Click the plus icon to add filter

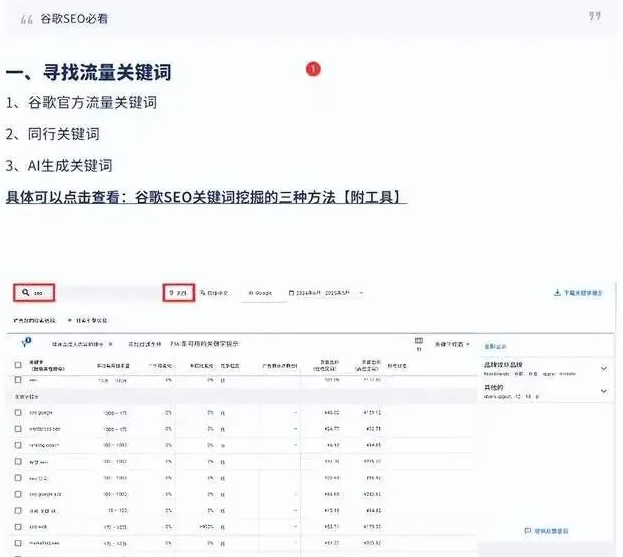coord(69,319)
